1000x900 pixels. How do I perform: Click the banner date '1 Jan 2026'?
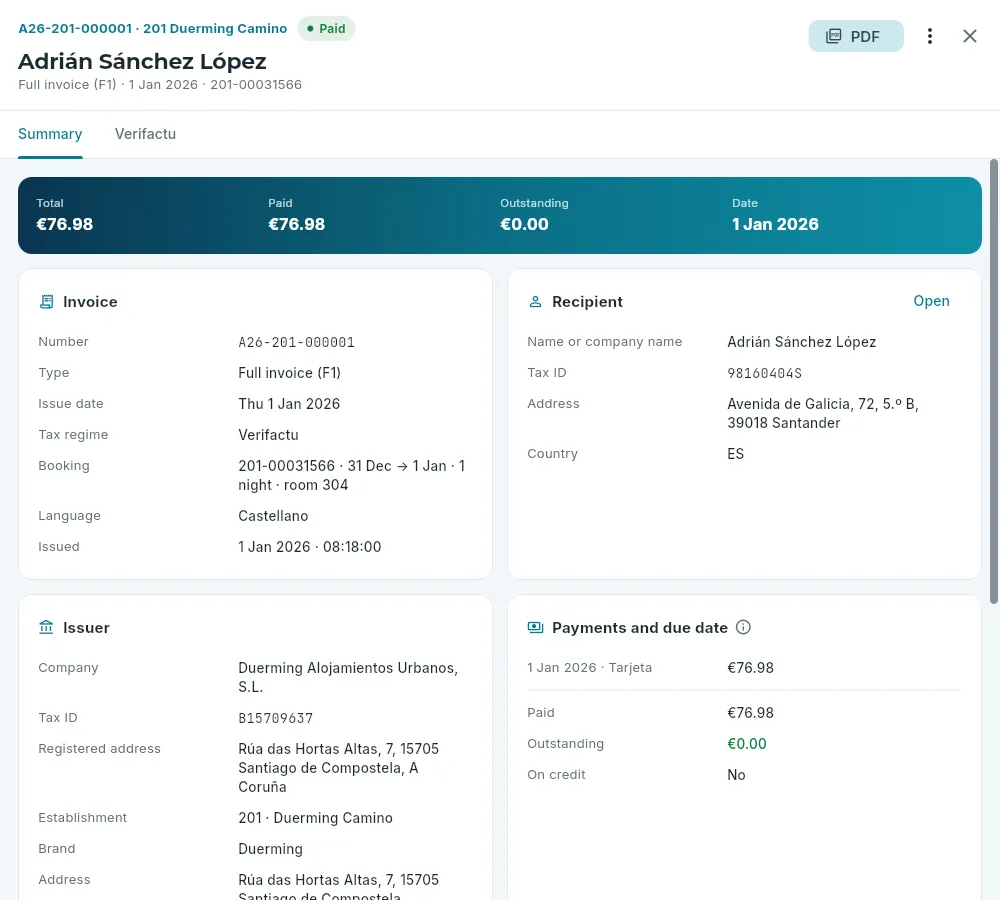775,224
